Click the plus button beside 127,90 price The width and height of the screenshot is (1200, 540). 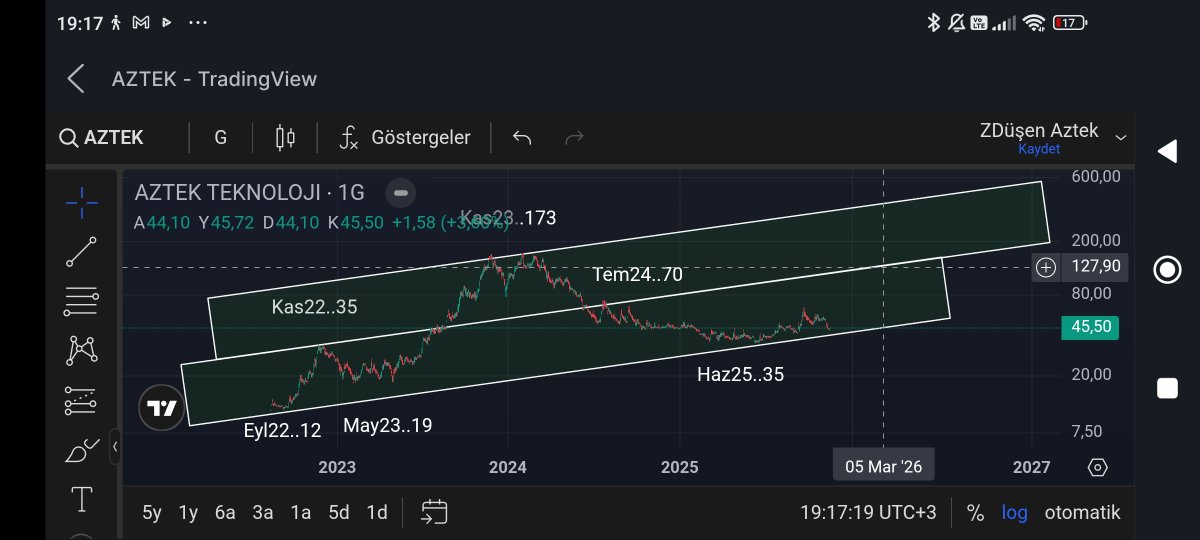pyautogui.click(x=1046, y=267)
